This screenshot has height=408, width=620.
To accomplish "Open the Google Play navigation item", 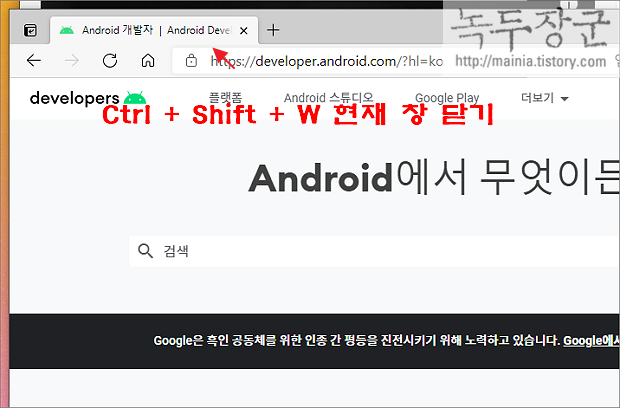I will tap(447, 98).
